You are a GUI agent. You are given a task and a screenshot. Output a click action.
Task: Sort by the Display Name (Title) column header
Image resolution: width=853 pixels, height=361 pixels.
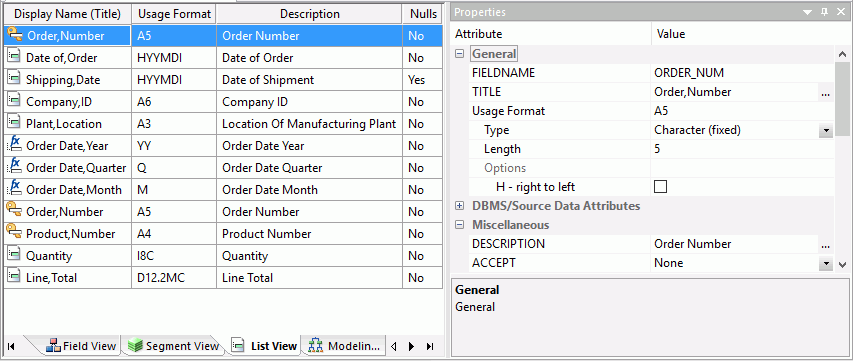click(x=67, y=14)
